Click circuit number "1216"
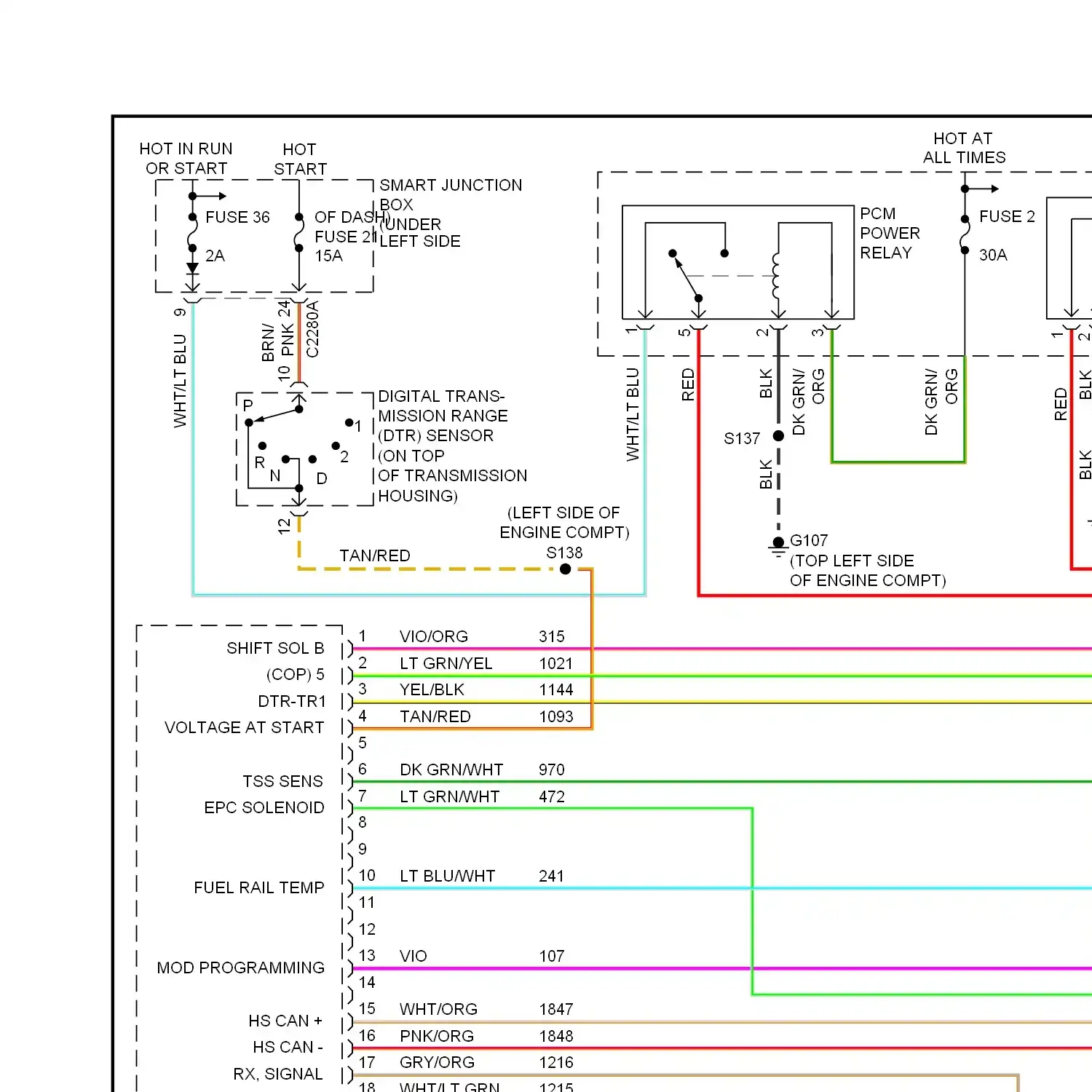Viewport: 1092px width, 1092px height. 556,1062
